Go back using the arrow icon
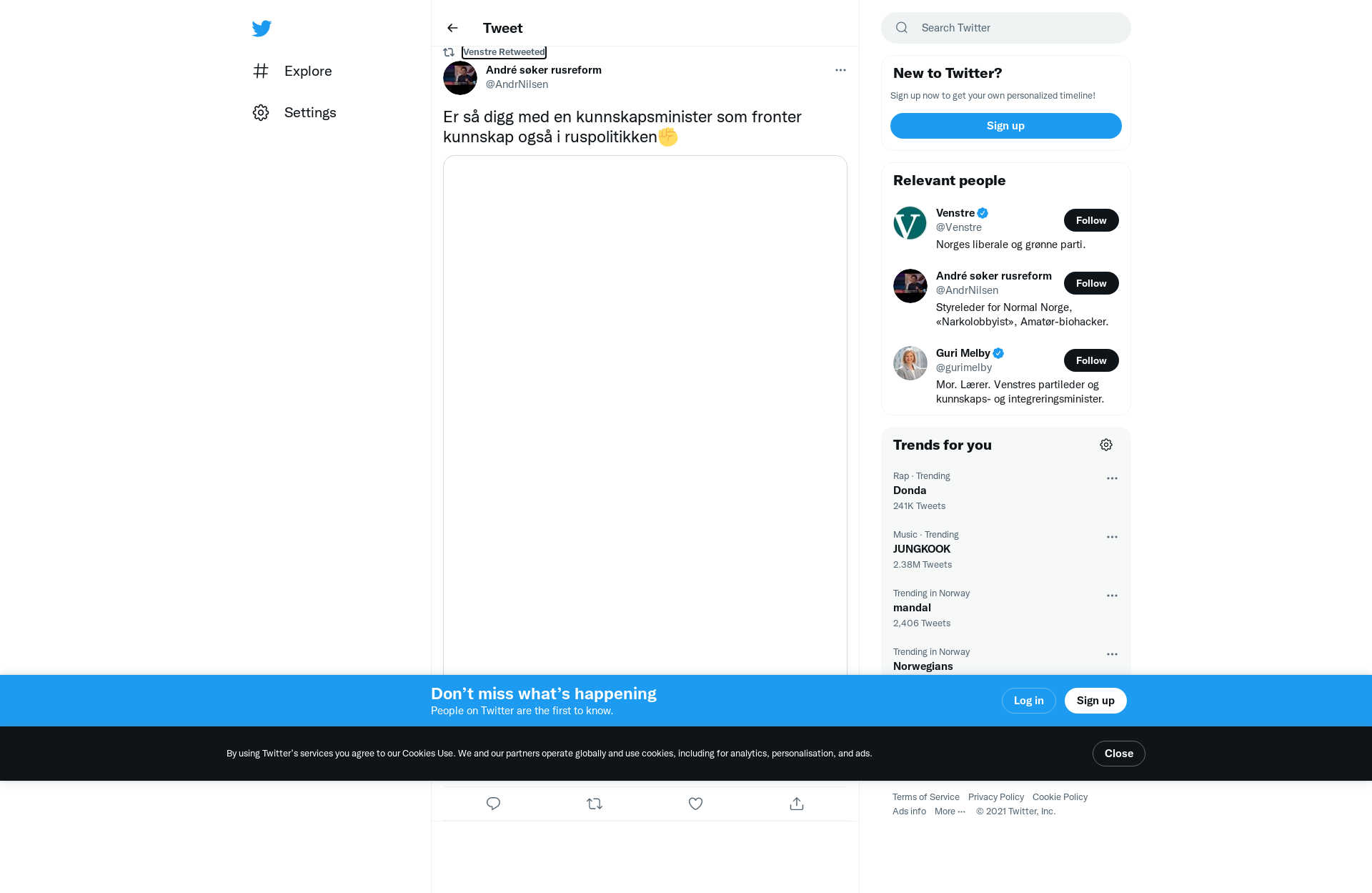This screenshot has width=1372, height=893. (452, 28)
